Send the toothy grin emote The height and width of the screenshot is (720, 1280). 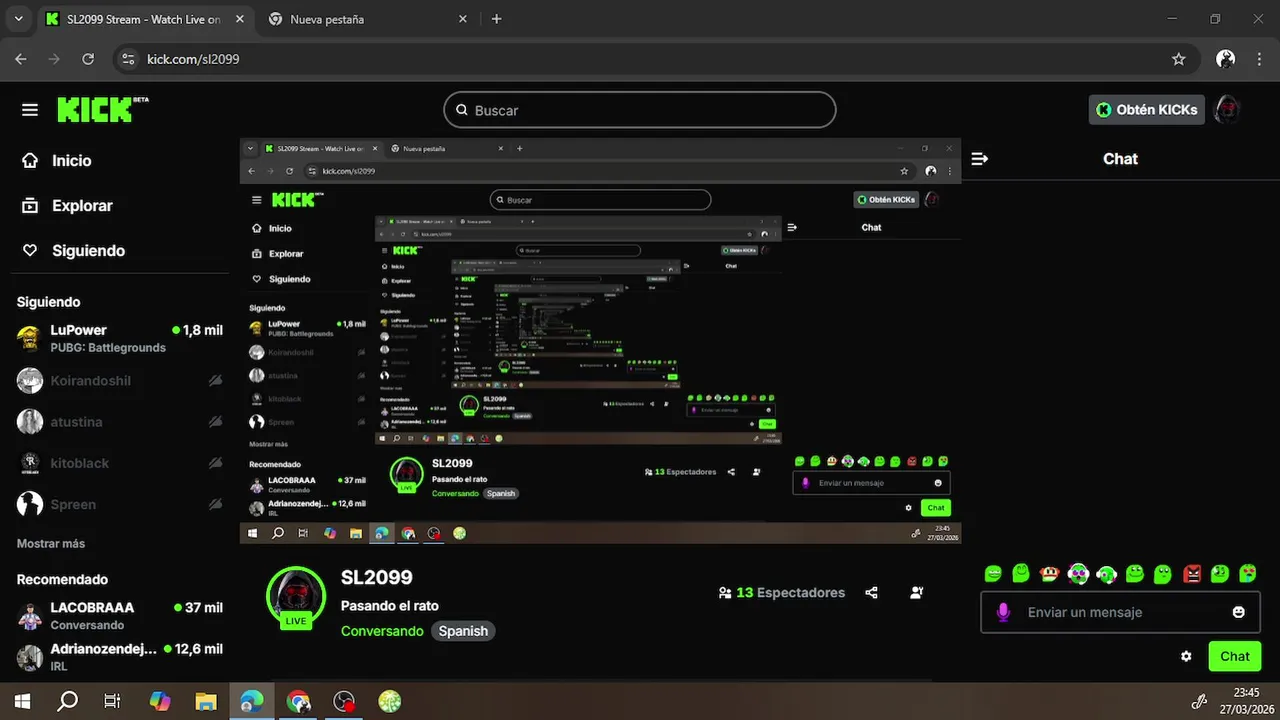point(993,574)
